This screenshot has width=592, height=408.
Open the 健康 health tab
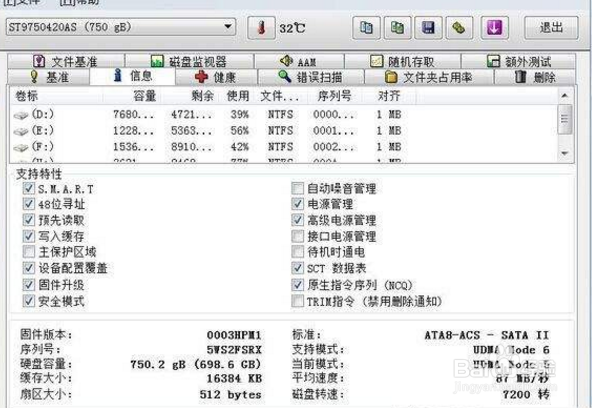tap(216, 77)
